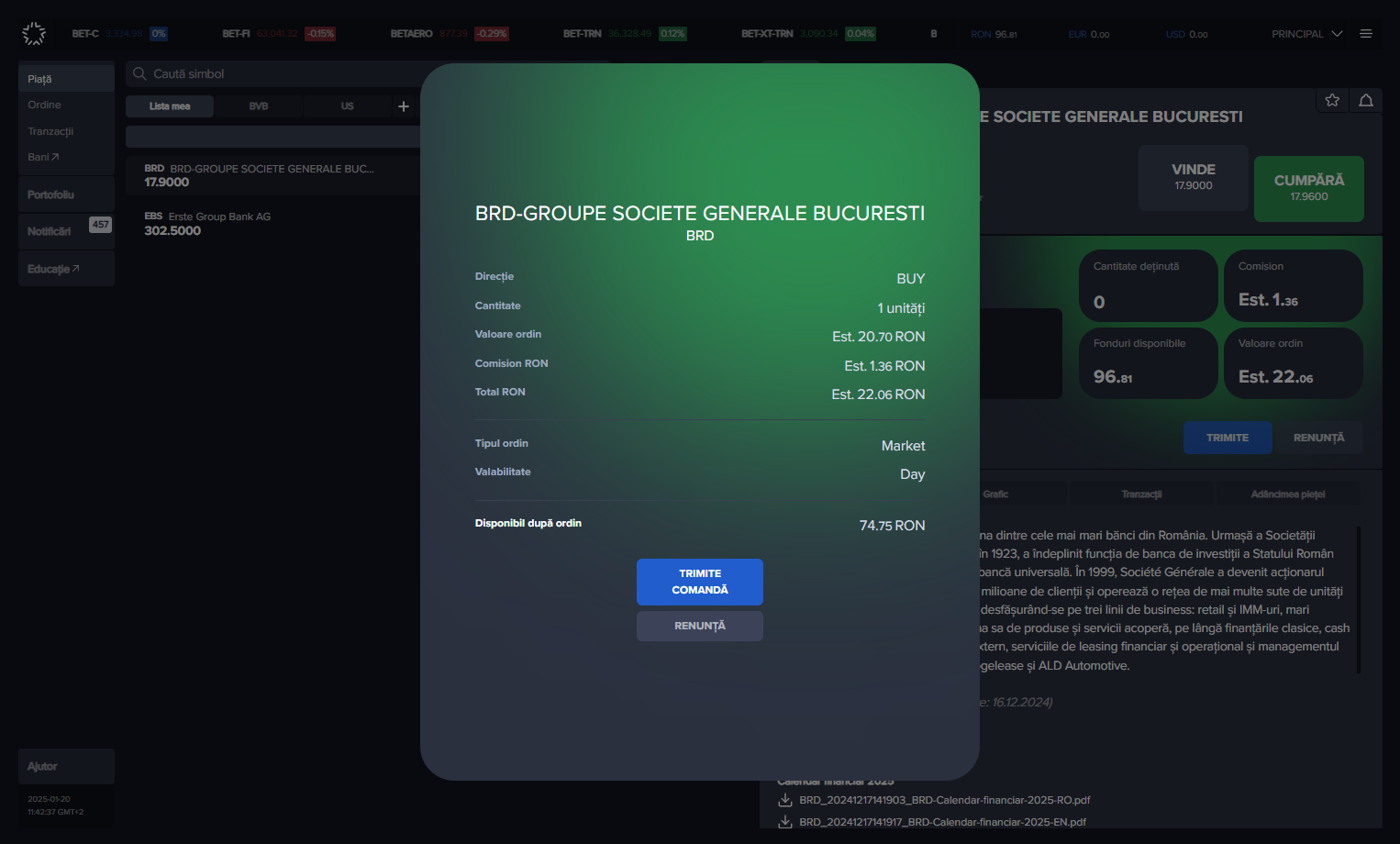Image resolution: width=1400 pixels, height=844 pixels.
Task: Select the BRD-GROUPE SOCIETE GENERALE watchlist row
Action: [x=273, y=175]
